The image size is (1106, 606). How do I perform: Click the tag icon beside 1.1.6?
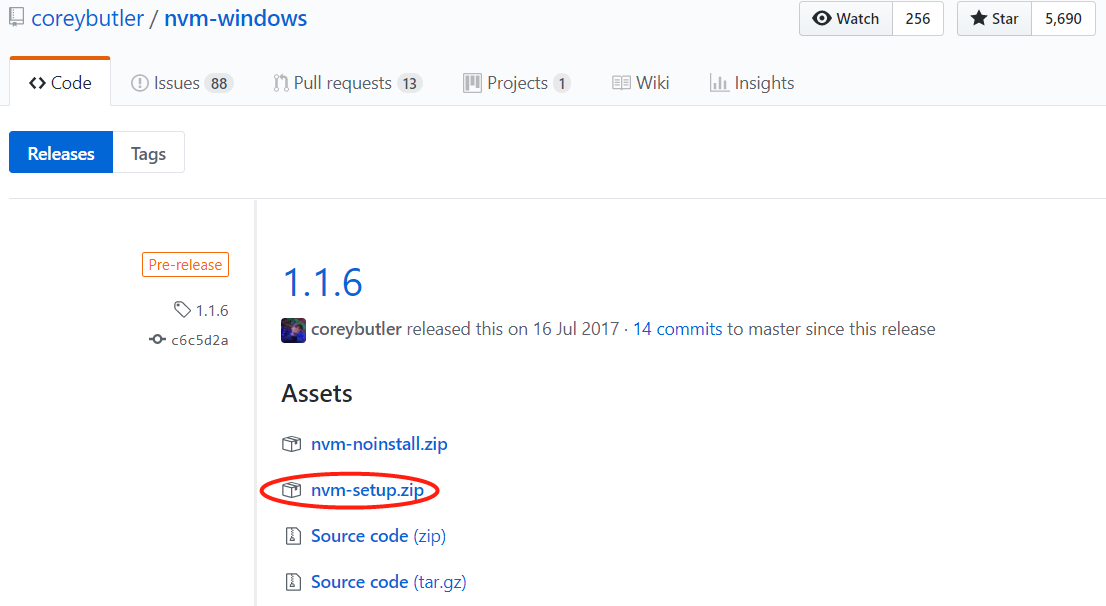(x=182, y=309)
